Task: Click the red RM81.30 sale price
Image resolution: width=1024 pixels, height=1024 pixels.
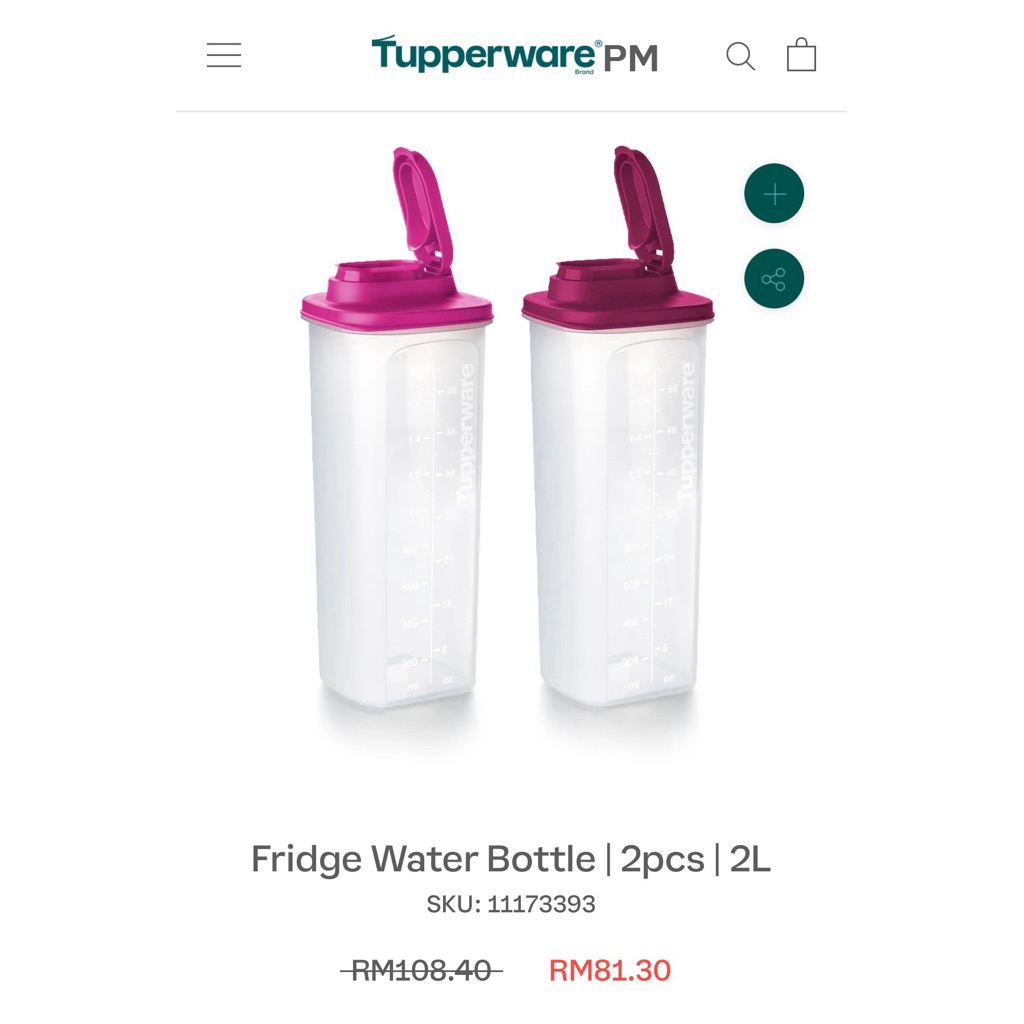Action: (x=610, y=970)
